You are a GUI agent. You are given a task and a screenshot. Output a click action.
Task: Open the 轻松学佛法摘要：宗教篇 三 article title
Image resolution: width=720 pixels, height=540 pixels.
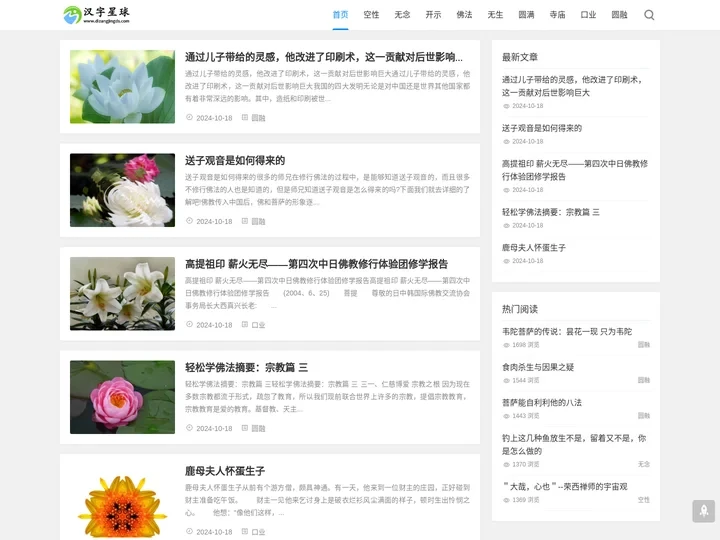tap(246, 367)
